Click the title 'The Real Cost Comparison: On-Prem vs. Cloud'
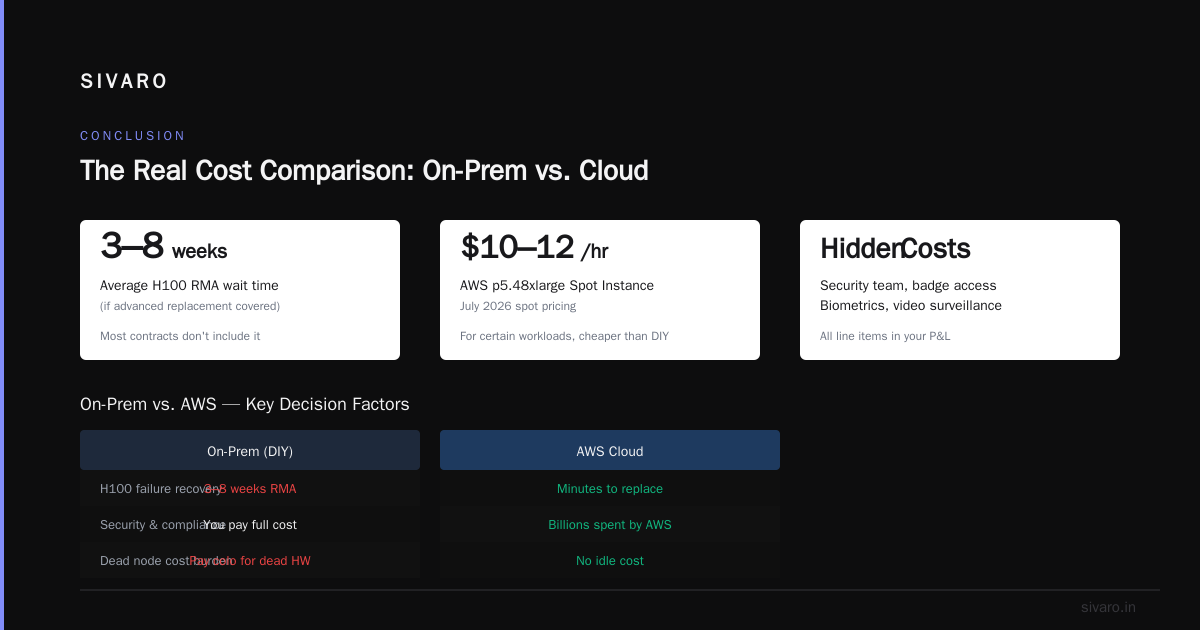This screenshot has height=630, width=1200. click(x=364, y=171)
